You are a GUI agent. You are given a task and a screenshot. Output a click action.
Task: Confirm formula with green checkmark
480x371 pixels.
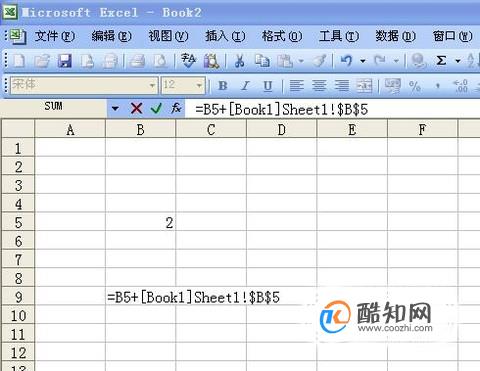[156, 108]
